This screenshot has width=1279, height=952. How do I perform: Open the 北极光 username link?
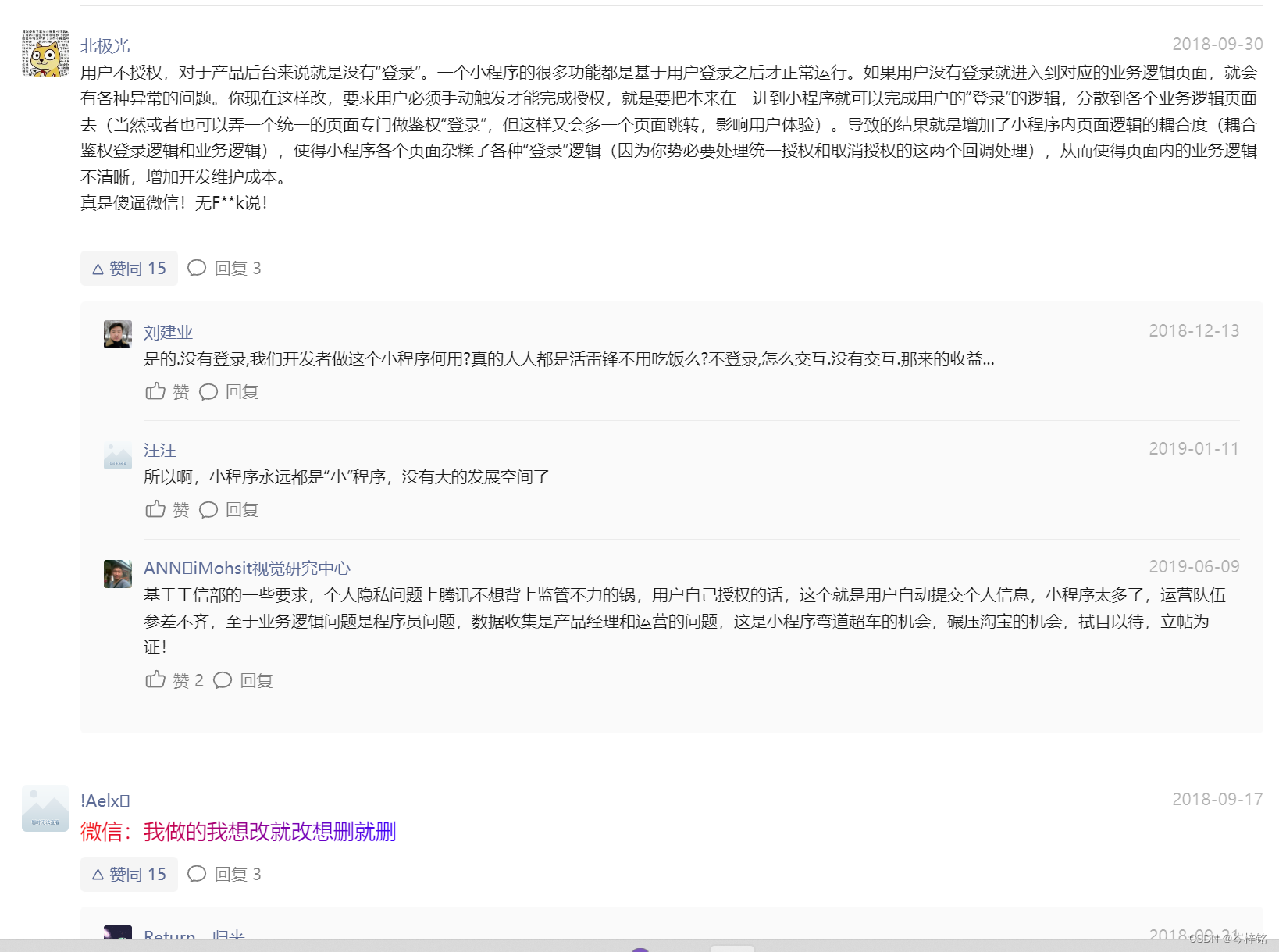(x=105, y=46)
